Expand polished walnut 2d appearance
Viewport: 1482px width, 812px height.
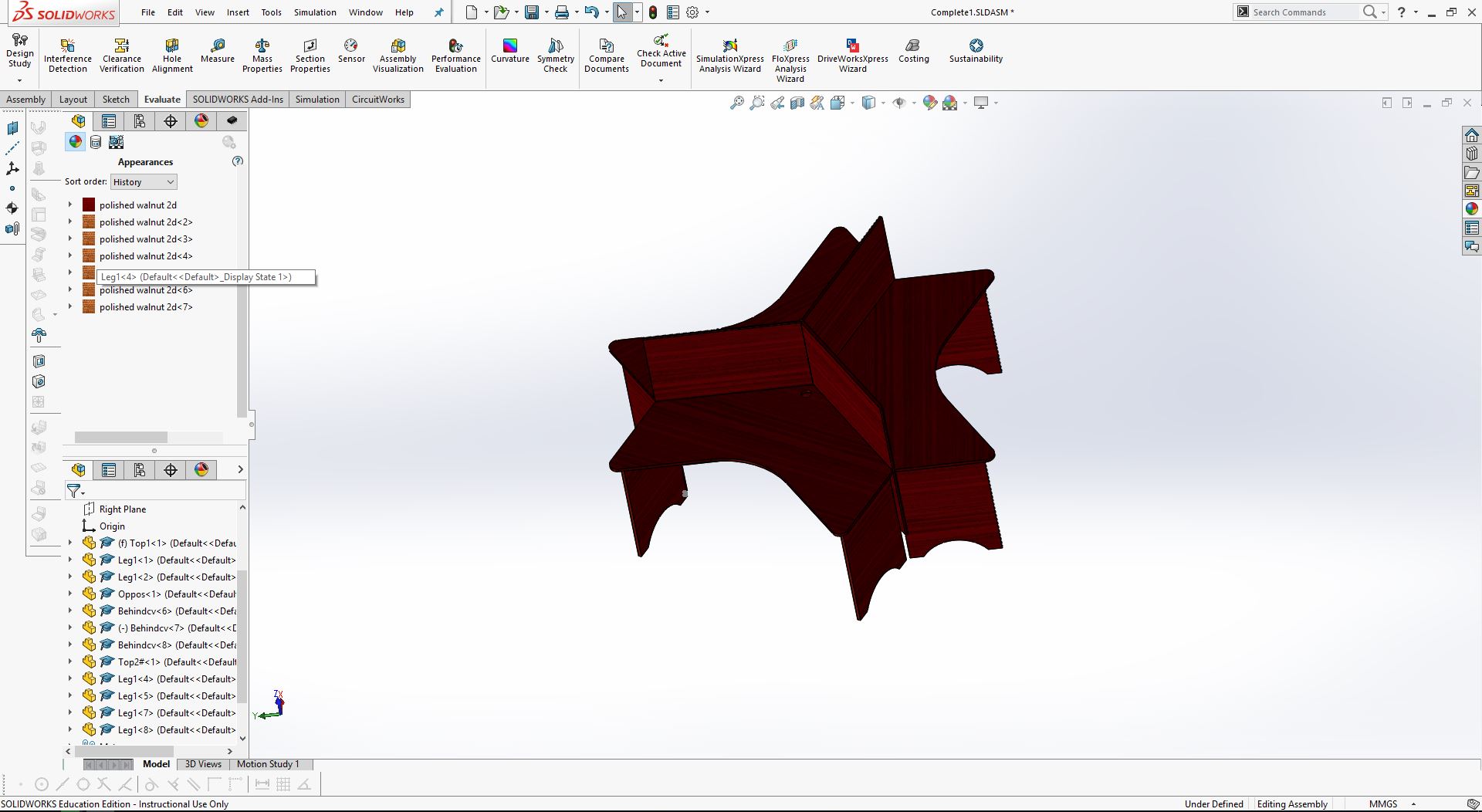pos(70,205)
